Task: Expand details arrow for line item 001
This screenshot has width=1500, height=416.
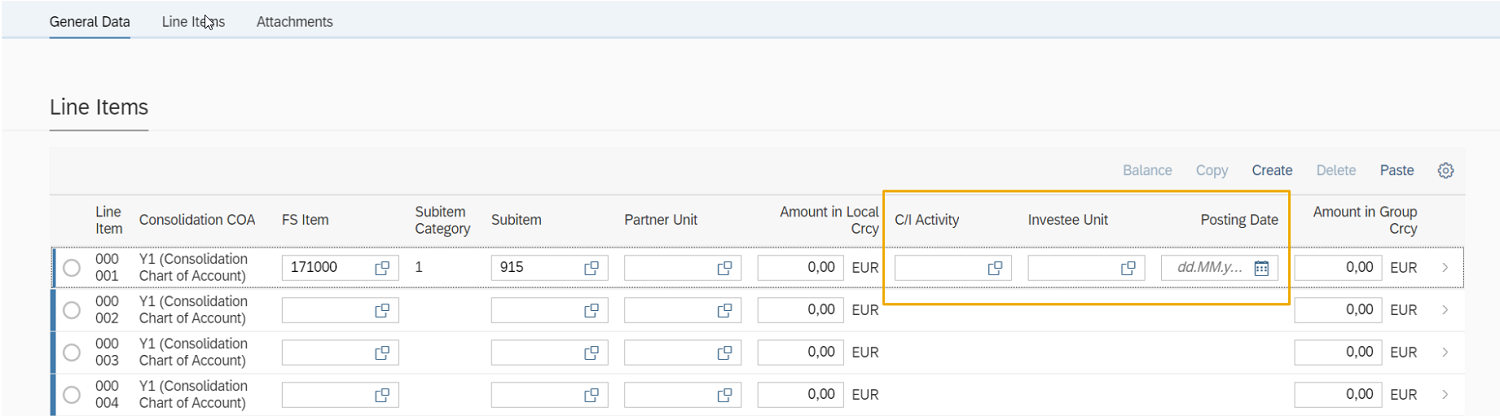Action: pos(1445,268)
